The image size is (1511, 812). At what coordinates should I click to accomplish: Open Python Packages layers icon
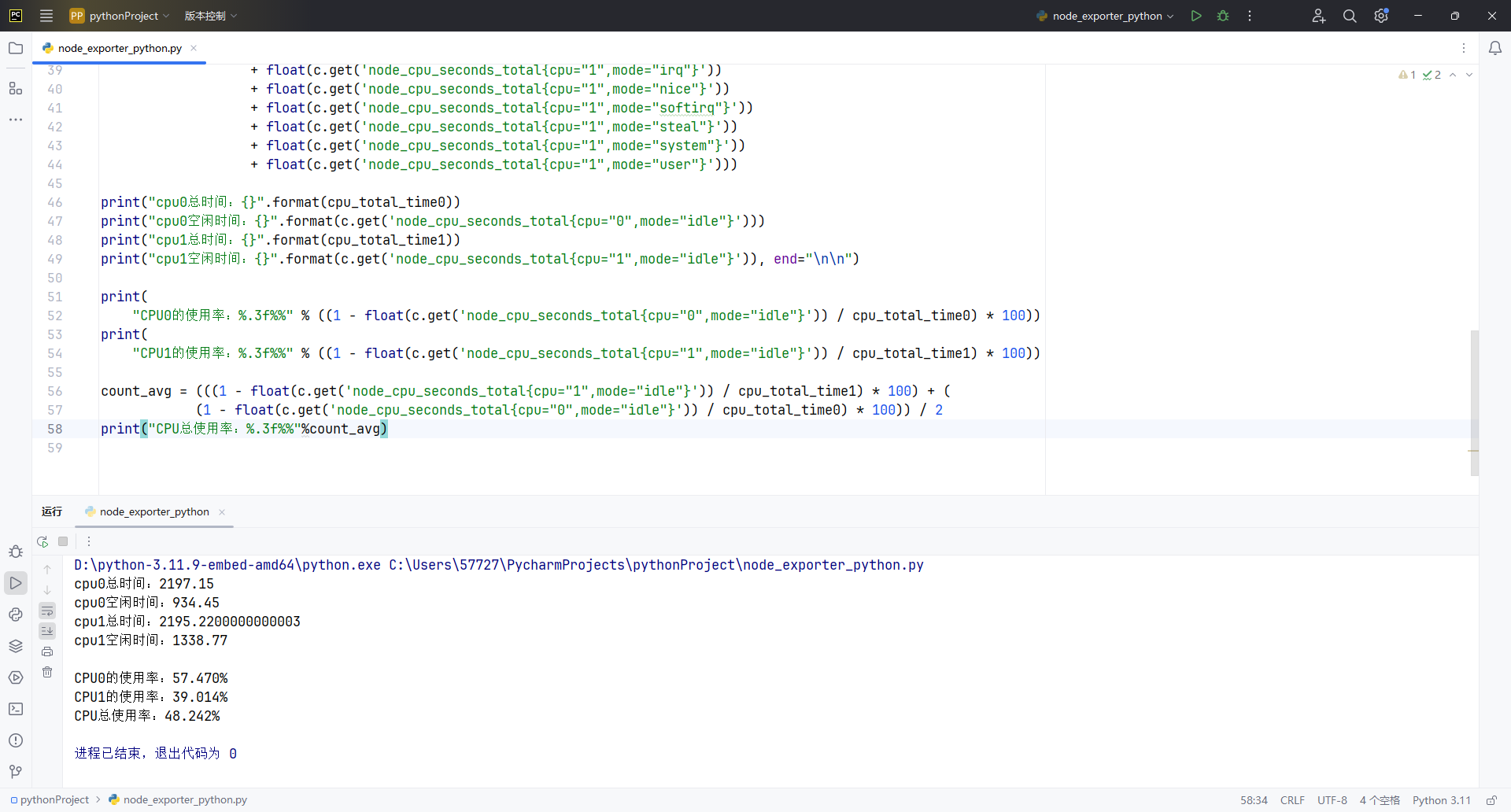coord(16,646)
